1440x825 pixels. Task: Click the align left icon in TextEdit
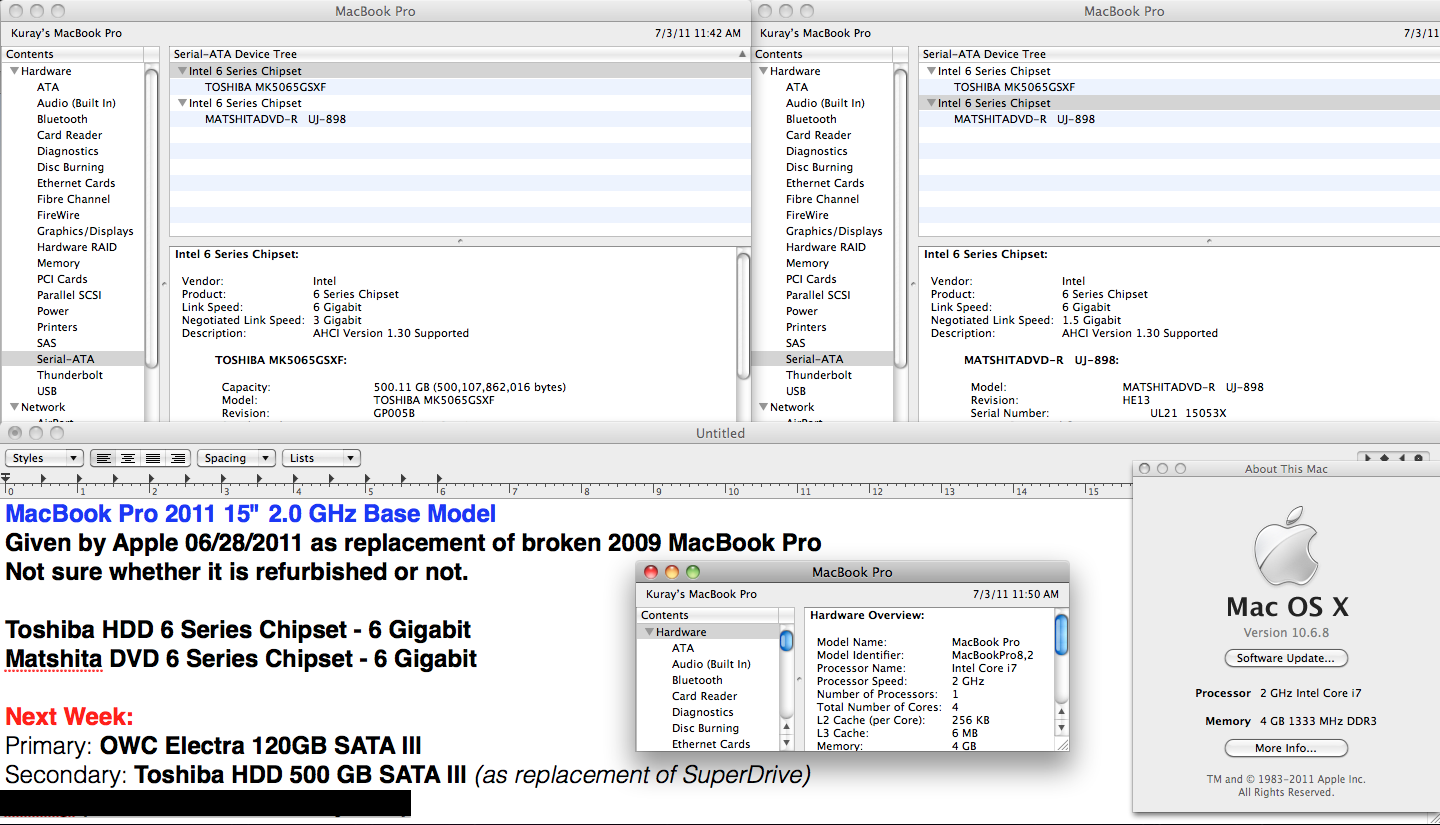pos(104,458)
